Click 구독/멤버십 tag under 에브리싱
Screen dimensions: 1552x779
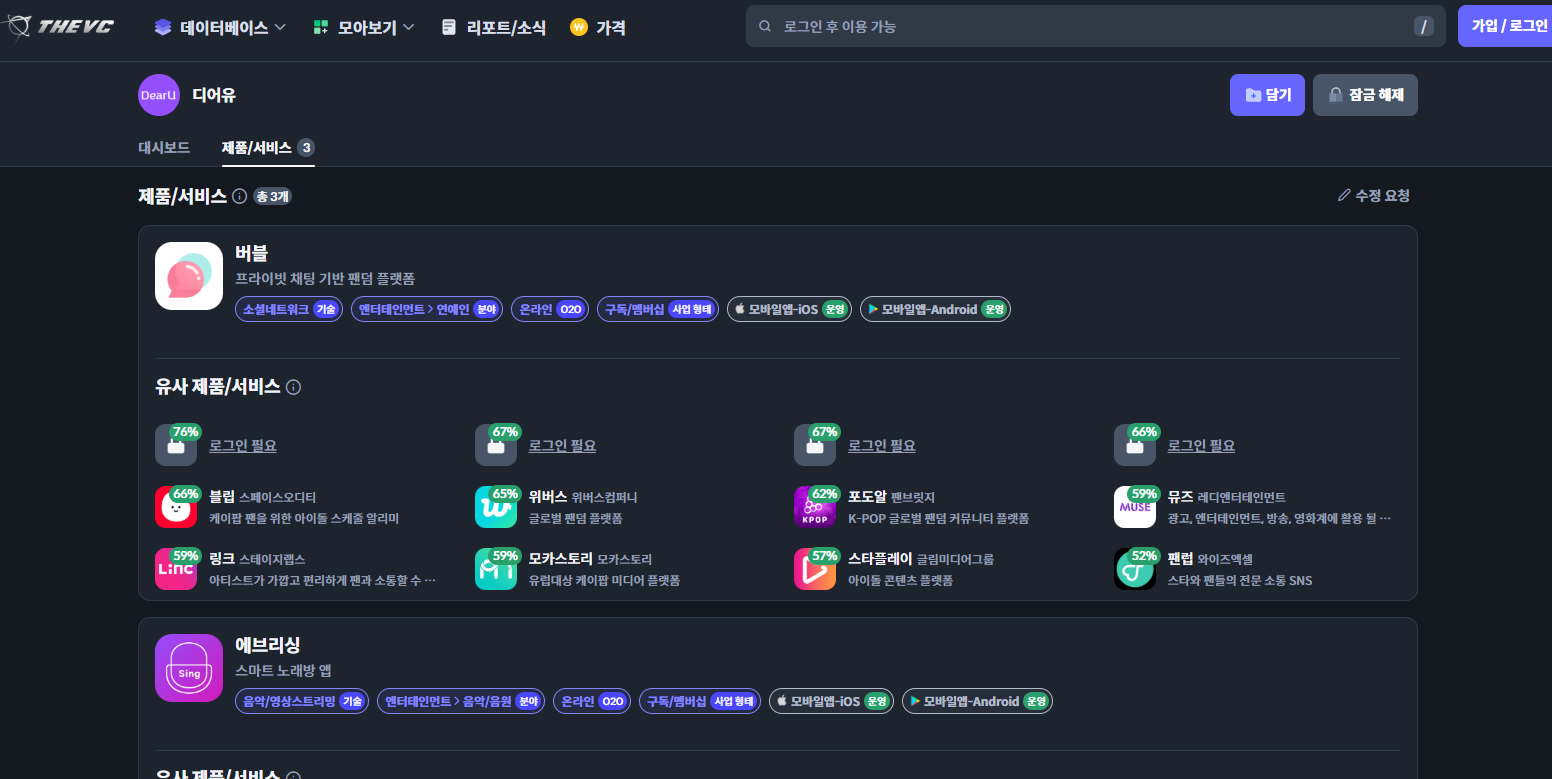click(x=700, y=701)
